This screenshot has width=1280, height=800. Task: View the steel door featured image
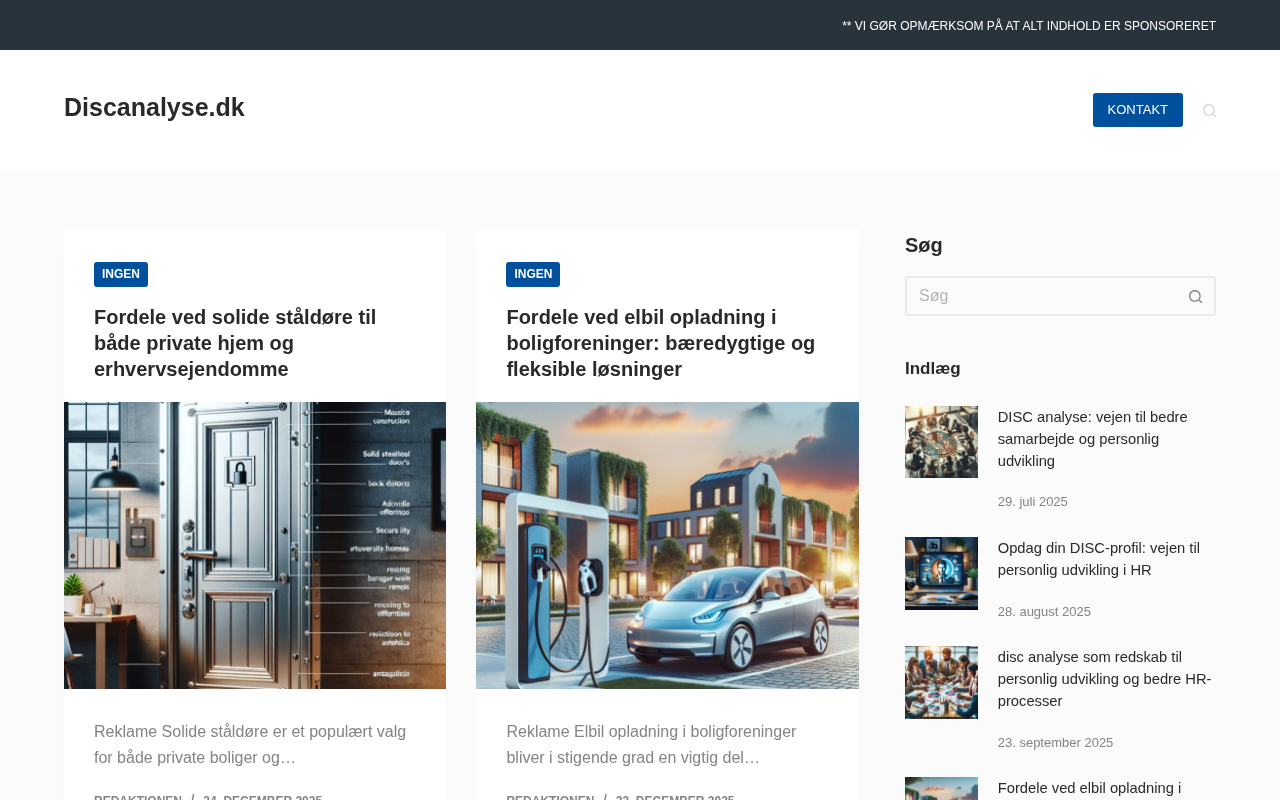point(255,545)
